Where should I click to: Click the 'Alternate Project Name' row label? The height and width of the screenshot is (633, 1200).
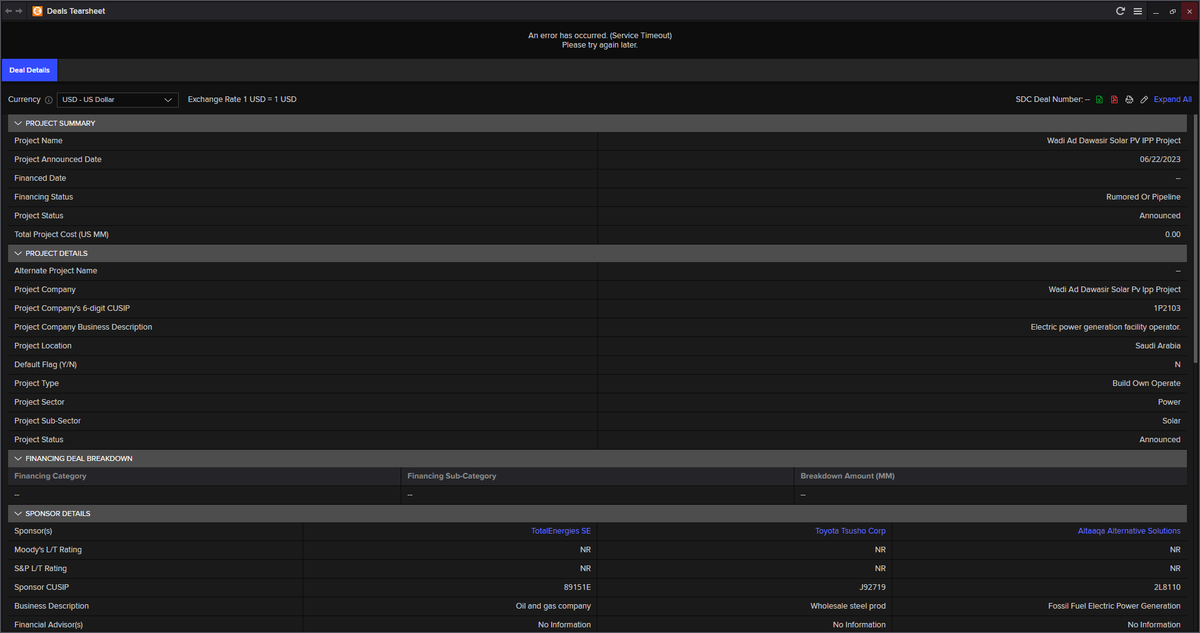(56, 271)
